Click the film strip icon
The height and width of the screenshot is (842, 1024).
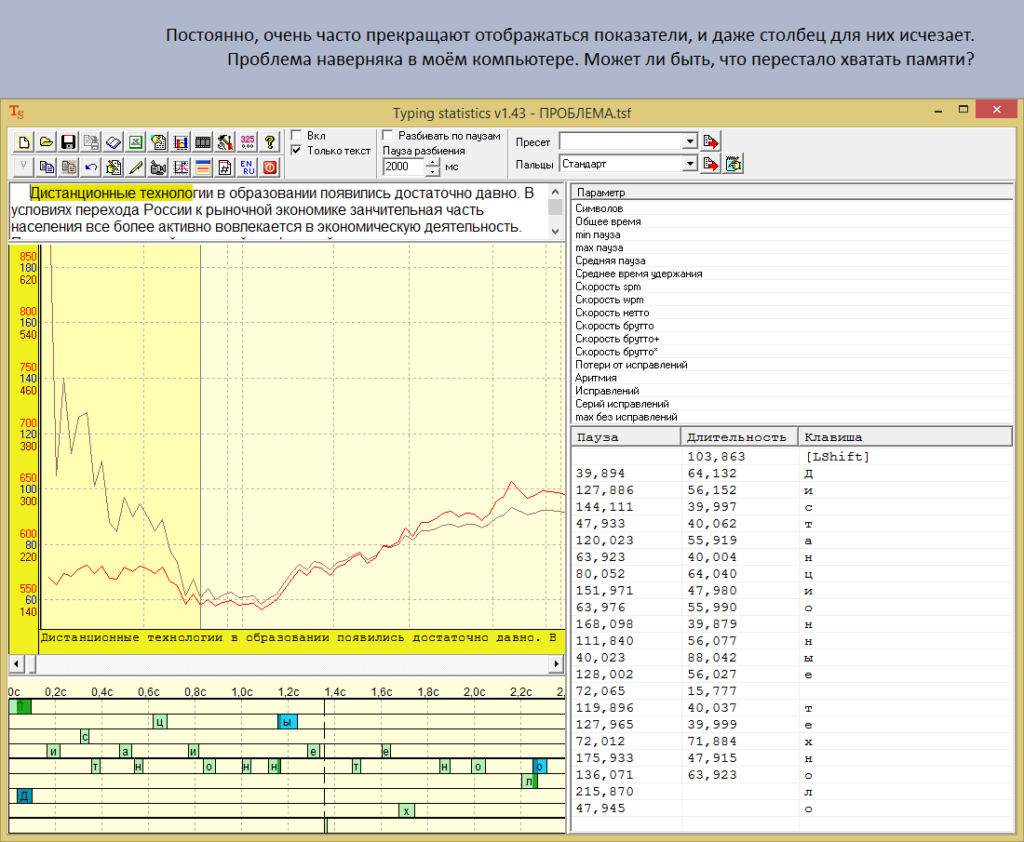tap(202, 142)
